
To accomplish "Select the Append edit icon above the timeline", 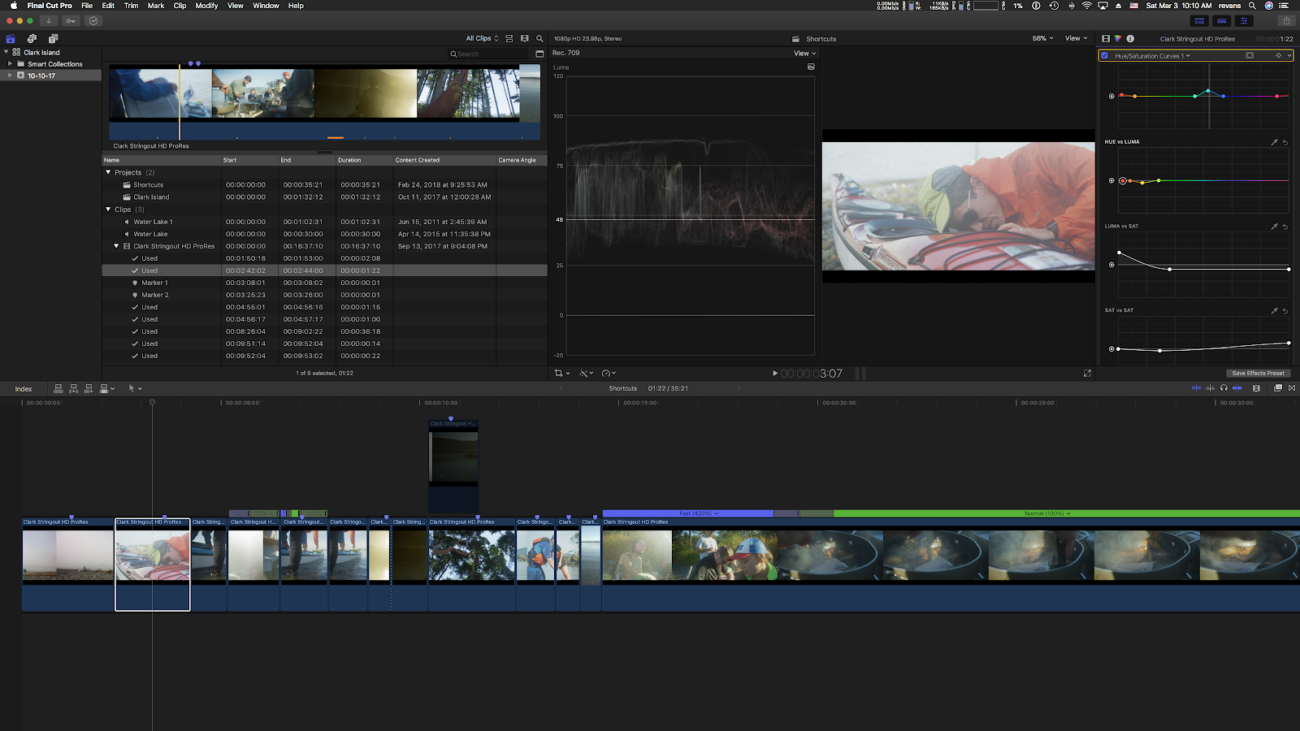I will 89,388.
